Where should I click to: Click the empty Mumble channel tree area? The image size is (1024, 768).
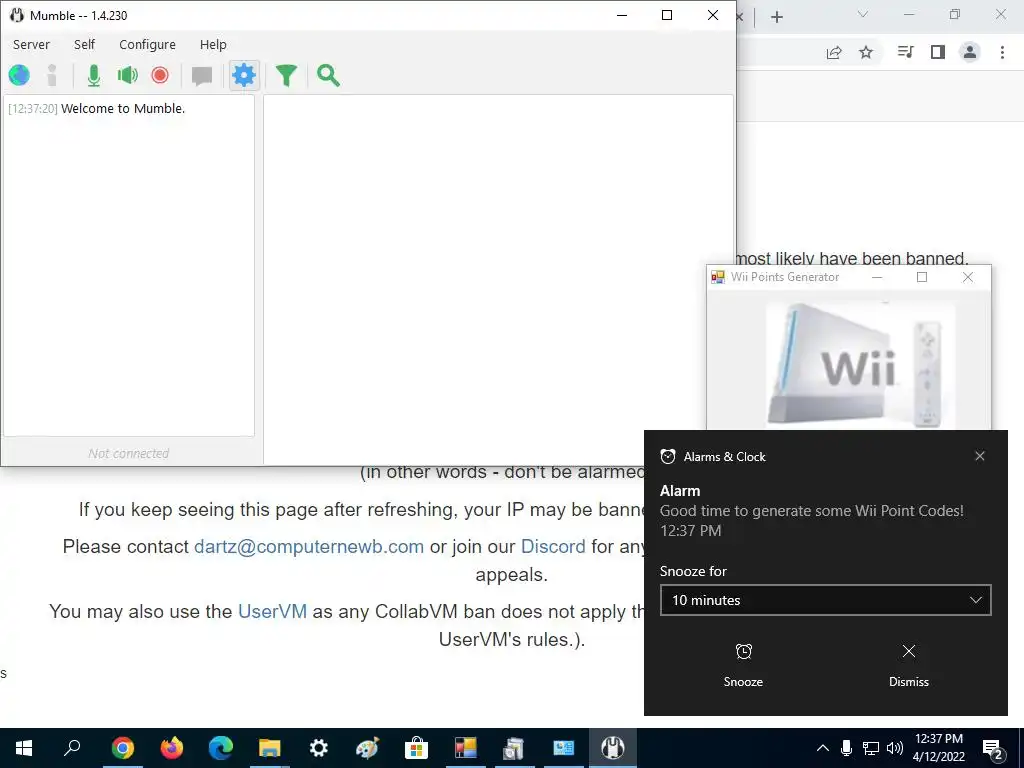(x=498, y=279)
